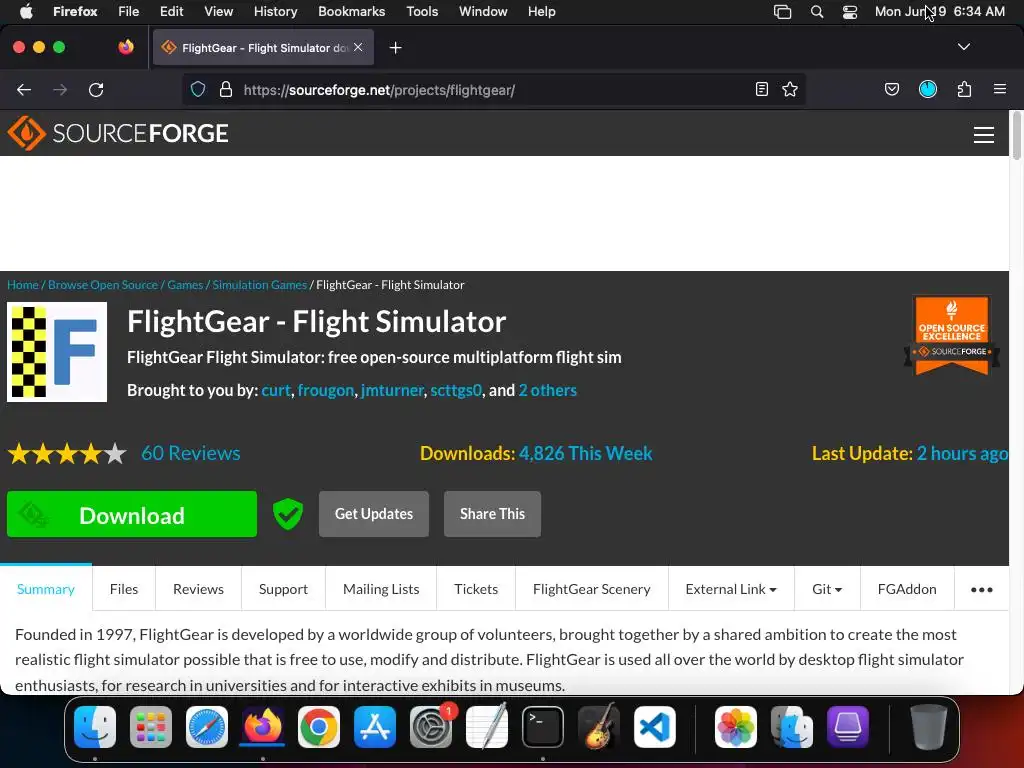
Task: Open Games breadcrumb link
Action: tap(185, 285)
